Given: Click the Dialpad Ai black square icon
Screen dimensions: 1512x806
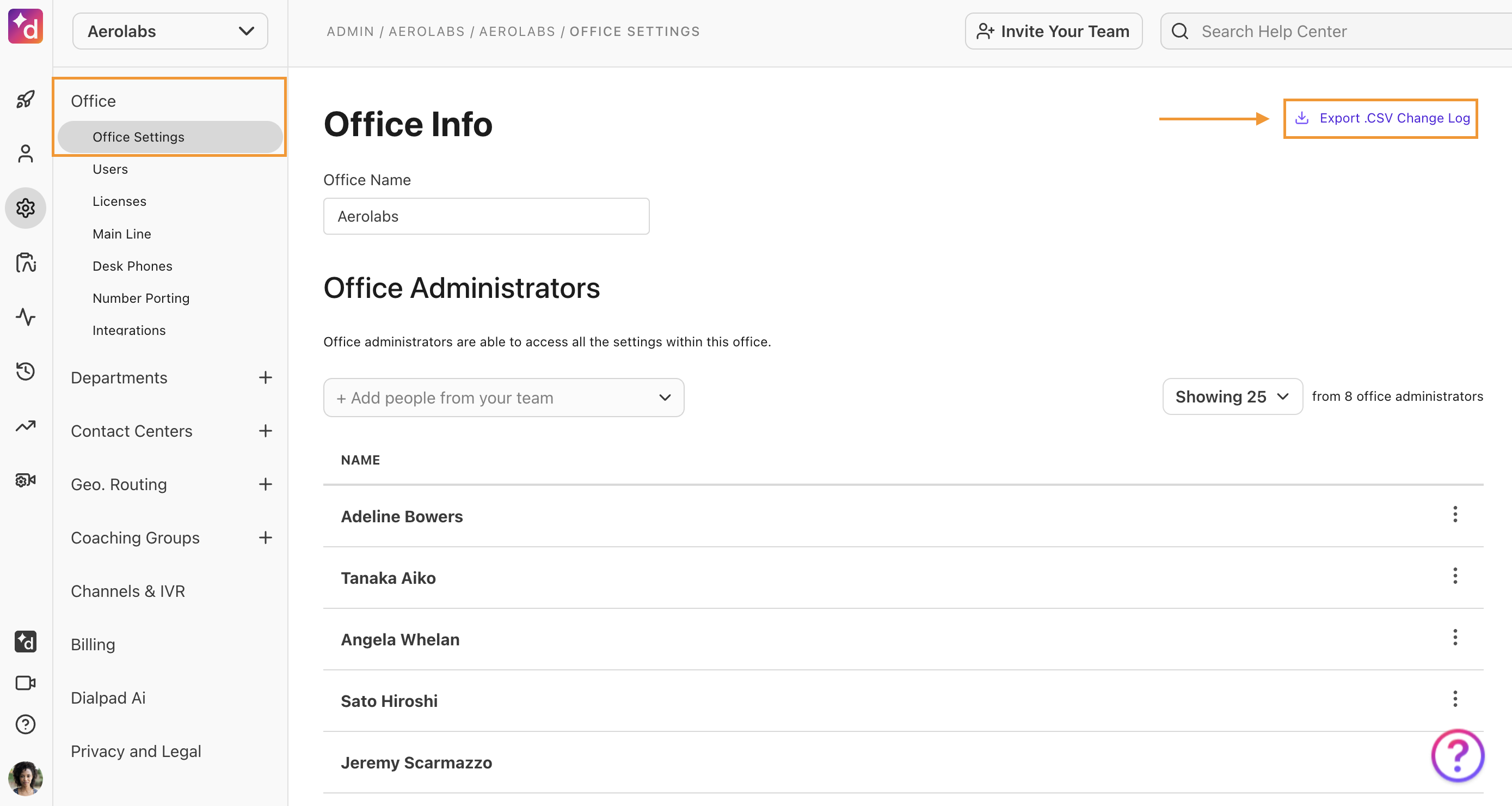Looking at the screenshot, I should tap(25, 642).
